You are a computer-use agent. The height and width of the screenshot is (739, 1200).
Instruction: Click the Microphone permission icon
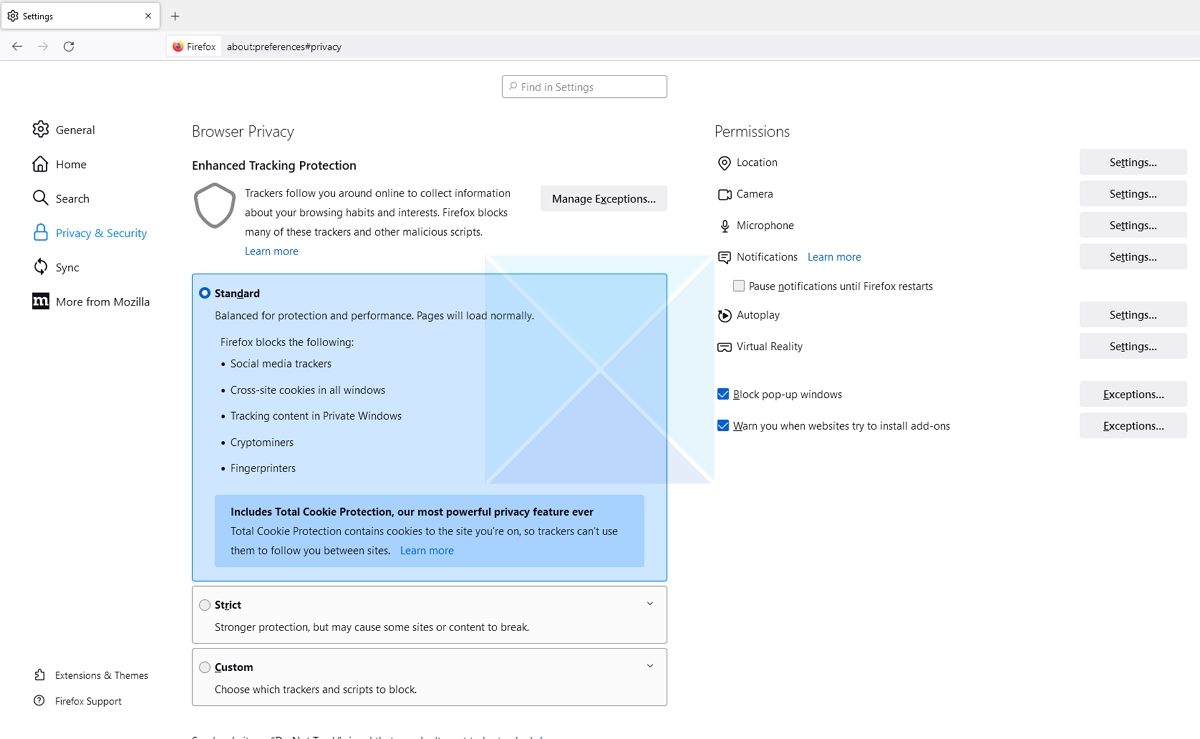[725, 226]
